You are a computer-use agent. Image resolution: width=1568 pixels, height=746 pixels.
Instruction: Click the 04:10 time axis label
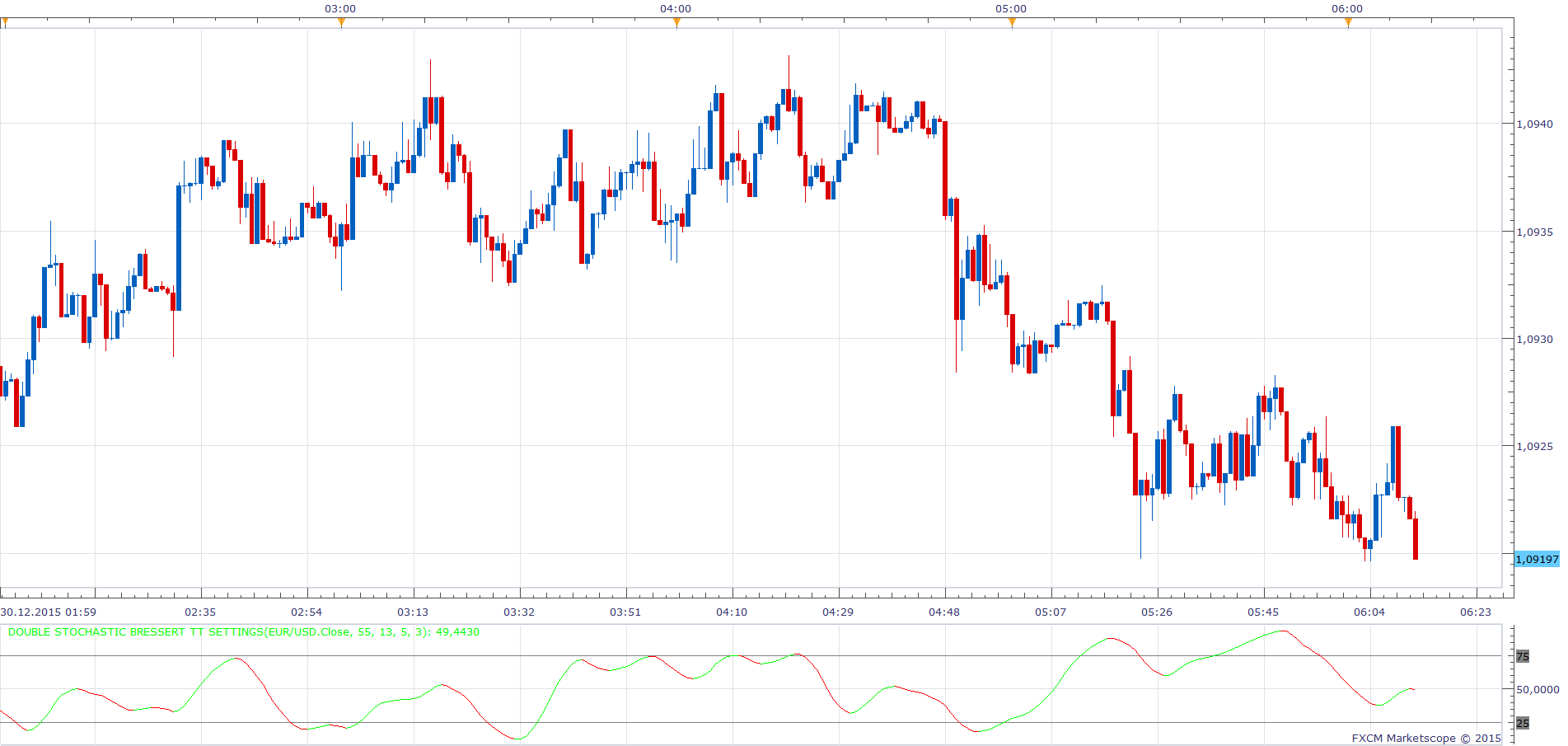coord(732,612)
